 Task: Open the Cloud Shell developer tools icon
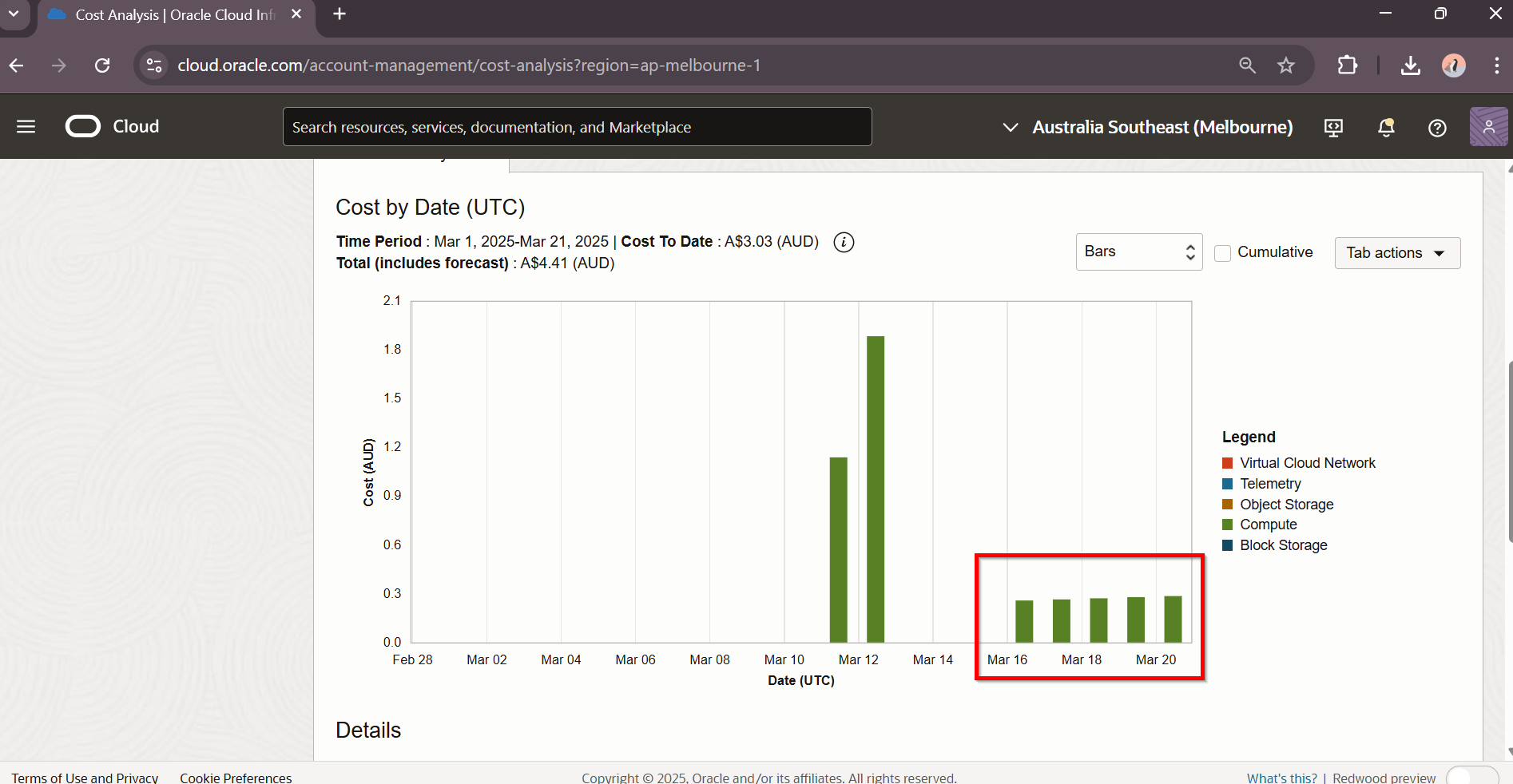(x=1333, y=128)
